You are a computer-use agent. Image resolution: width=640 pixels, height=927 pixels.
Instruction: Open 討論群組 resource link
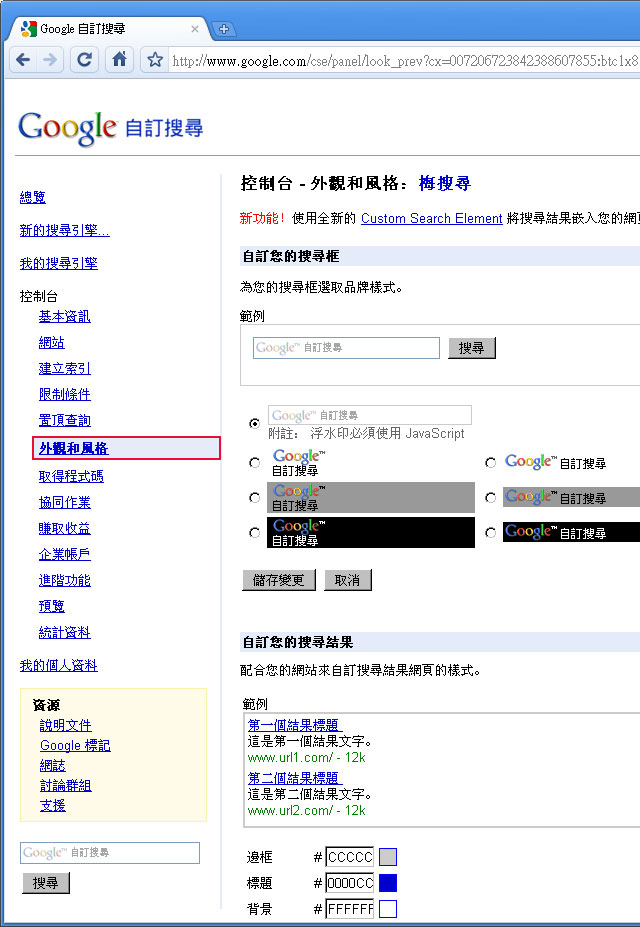66,785
